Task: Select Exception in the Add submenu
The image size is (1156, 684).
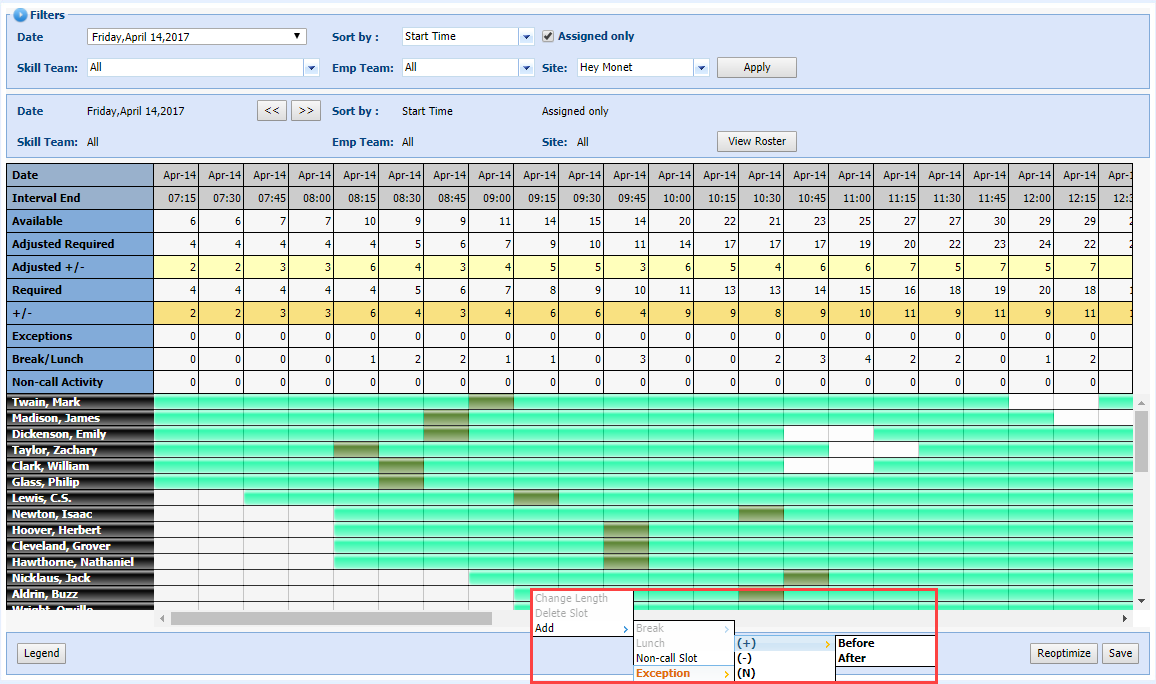Action: pyautogui.click(x=664, y=674)
